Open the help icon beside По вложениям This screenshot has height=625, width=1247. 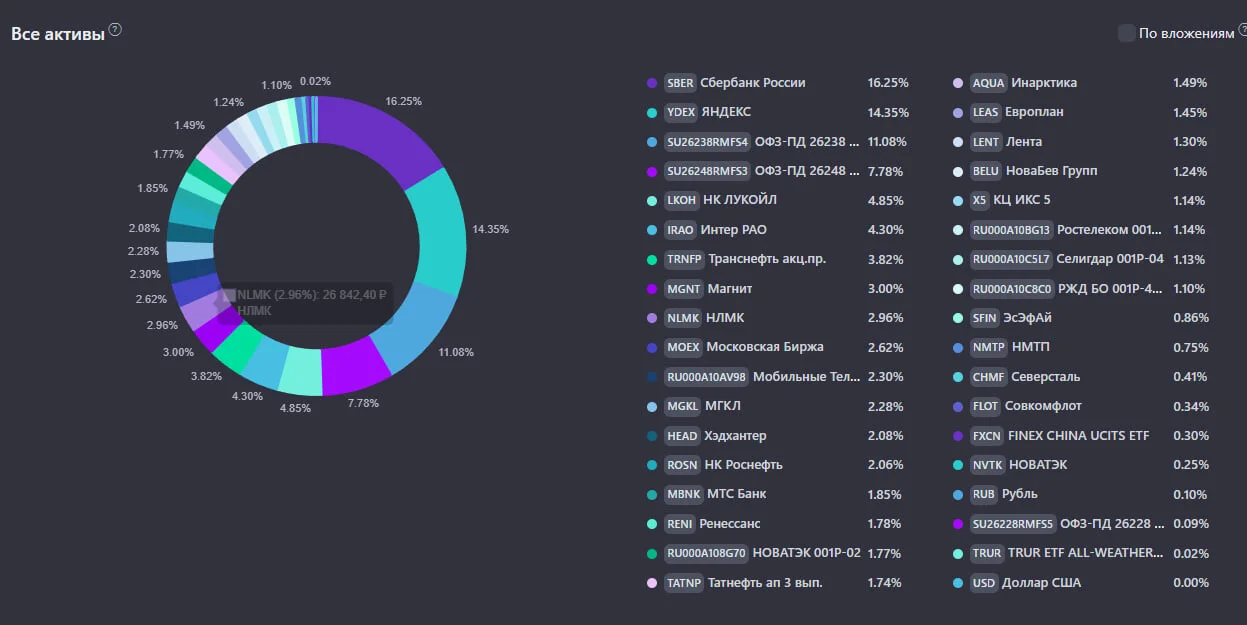pyautogui.click(x=1242, y=30)
